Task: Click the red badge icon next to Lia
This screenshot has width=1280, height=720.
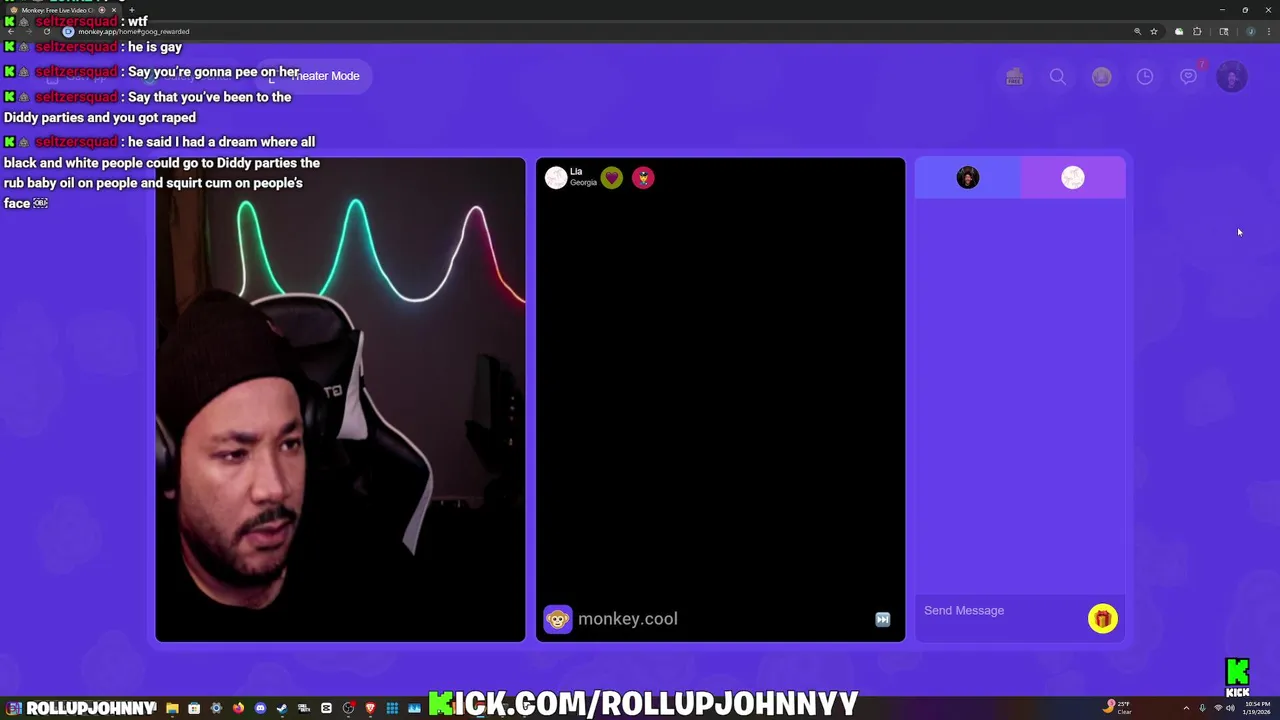Action: tap(643, 178)
